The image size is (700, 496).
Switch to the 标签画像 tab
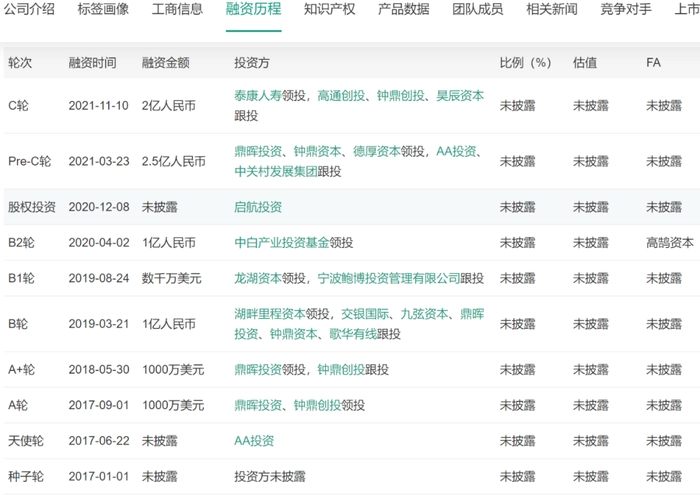(x=103, y=10)
